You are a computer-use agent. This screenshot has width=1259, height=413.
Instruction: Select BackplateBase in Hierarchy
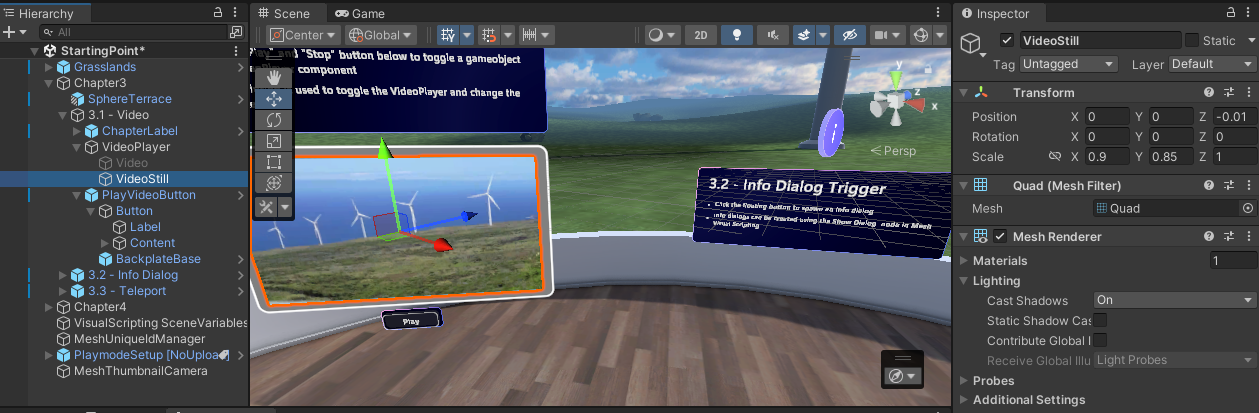158,259
